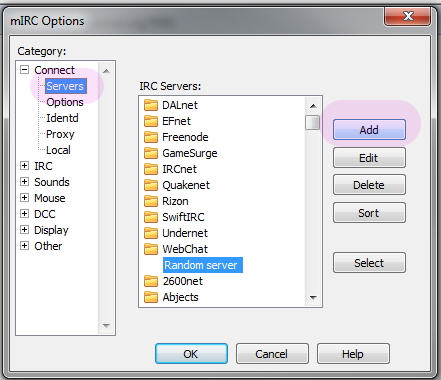Expand the DCC category node
441x380 pixels.
coord(24,214)
